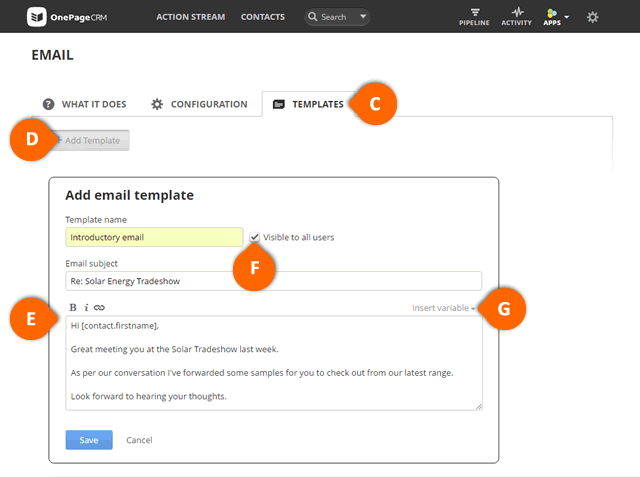Open the Insert variable dropdown

(x=443, y=308)
